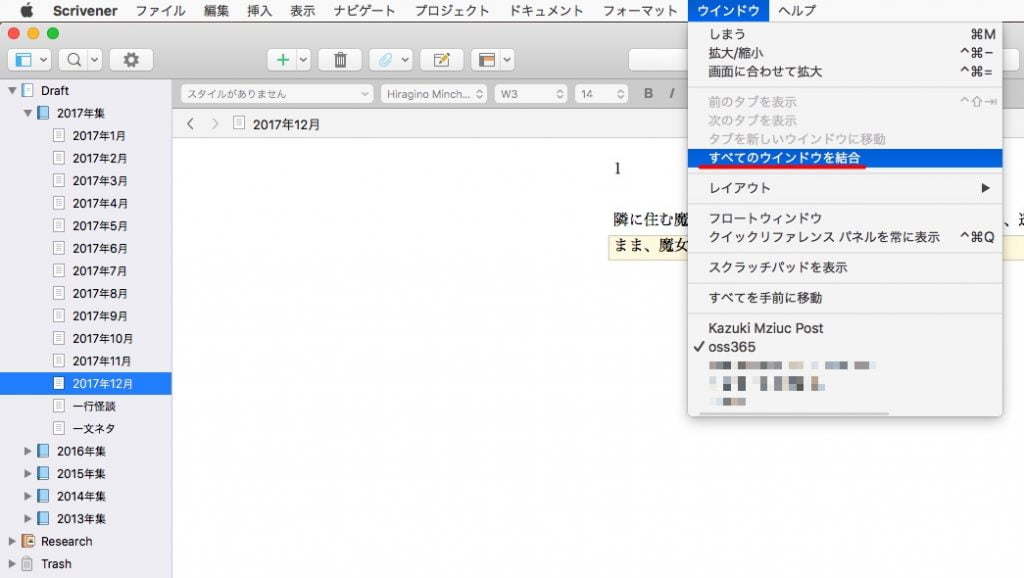
Task: Click the search magnifier icon
Action: pos(74,59)
